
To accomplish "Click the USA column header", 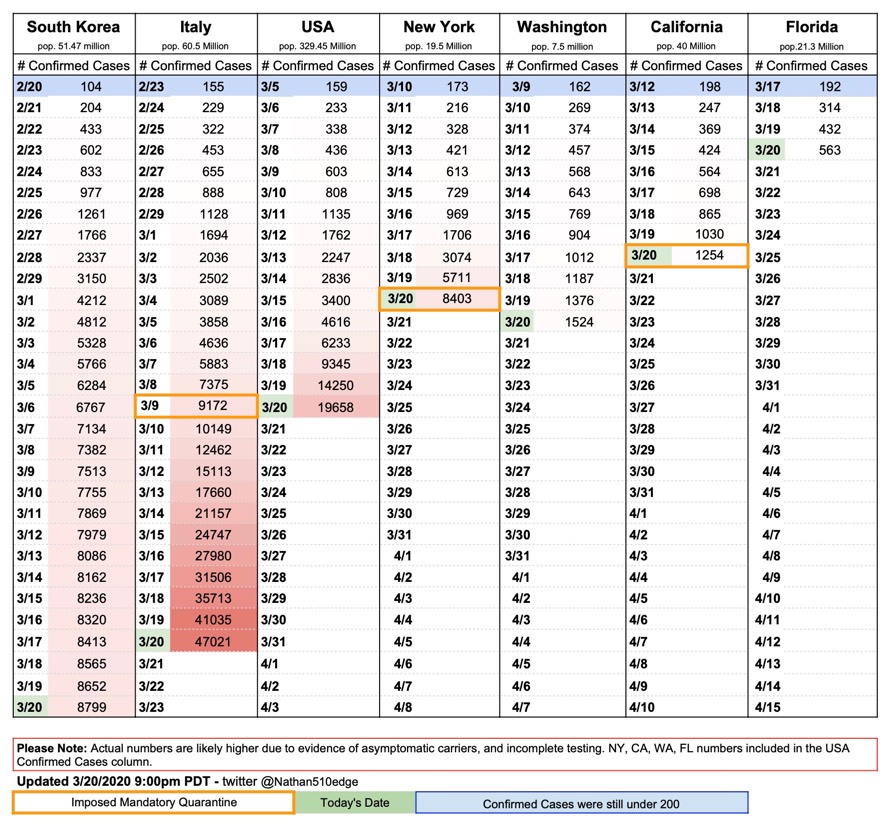I will point(317,27).
